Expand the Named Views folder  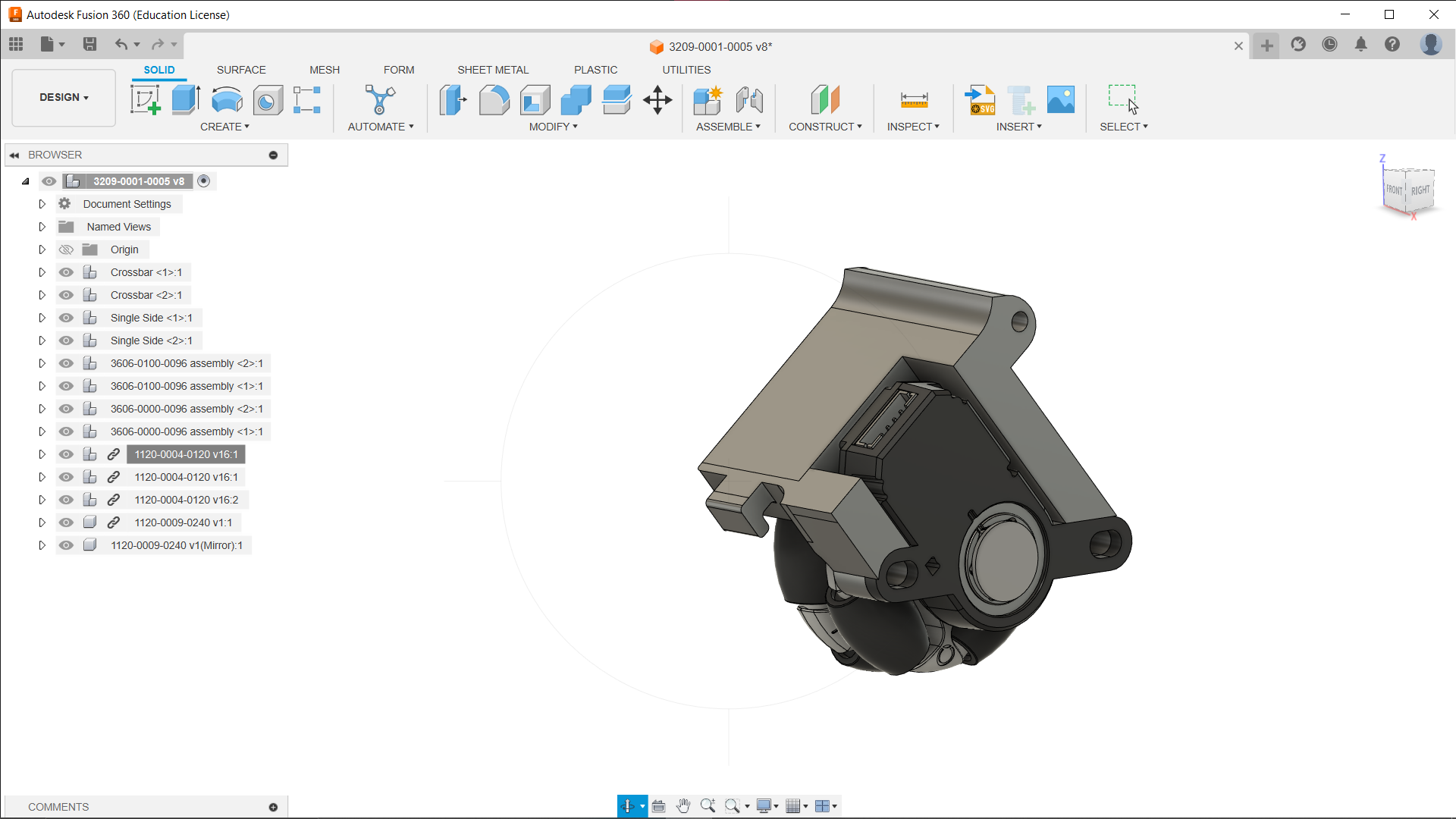coord(42,227)
